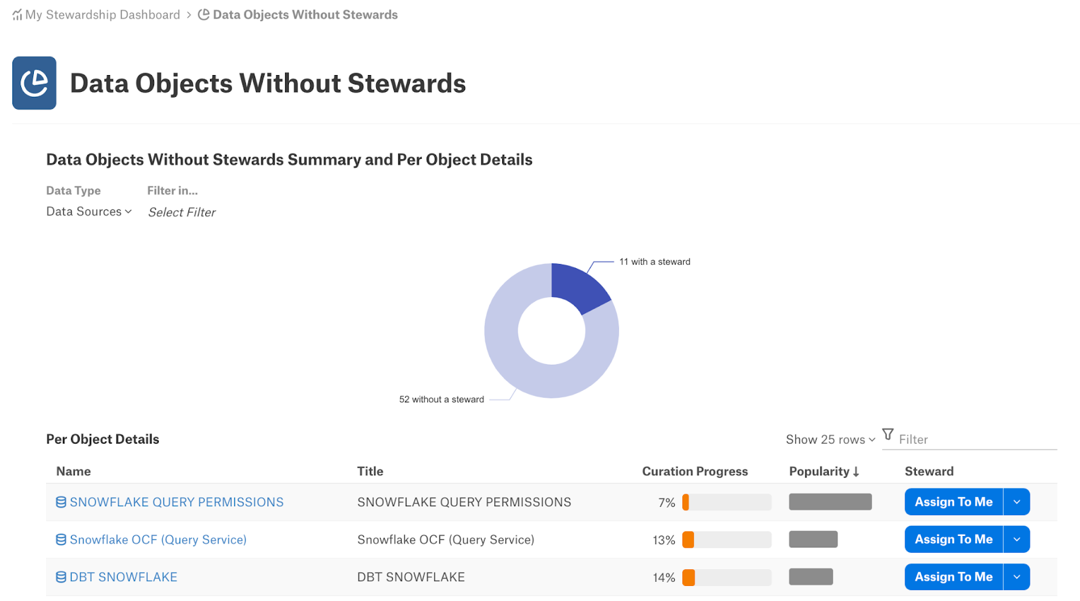The width and height of the screenshot is (1080, 601).
Task: Click Data Objects Without Stewards breadcrumb
Action: pos(305,14)
